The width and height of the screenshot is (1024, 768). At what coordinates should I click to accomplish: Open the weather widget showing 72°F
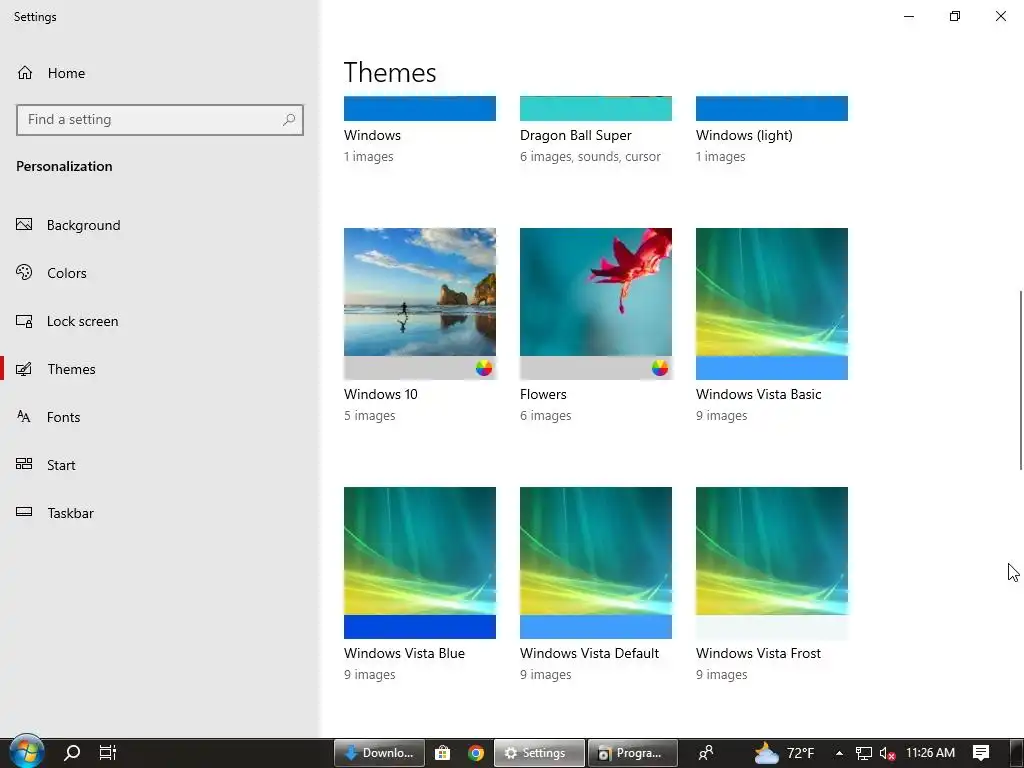pos(784,753)
